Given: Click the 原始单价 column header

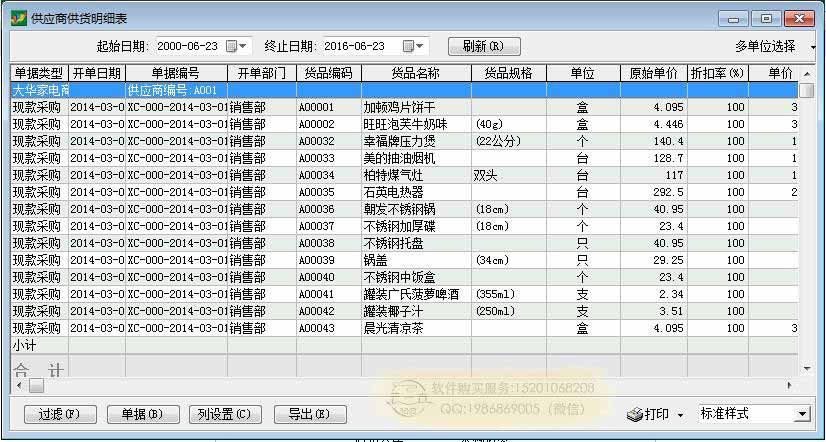Looking at the screenshot, I should coord(654,74).
